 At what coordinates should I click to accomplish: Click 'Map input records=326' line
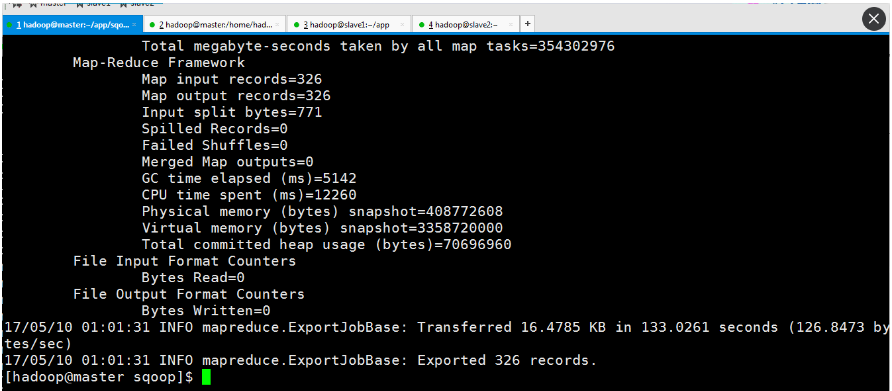point(232,79)
